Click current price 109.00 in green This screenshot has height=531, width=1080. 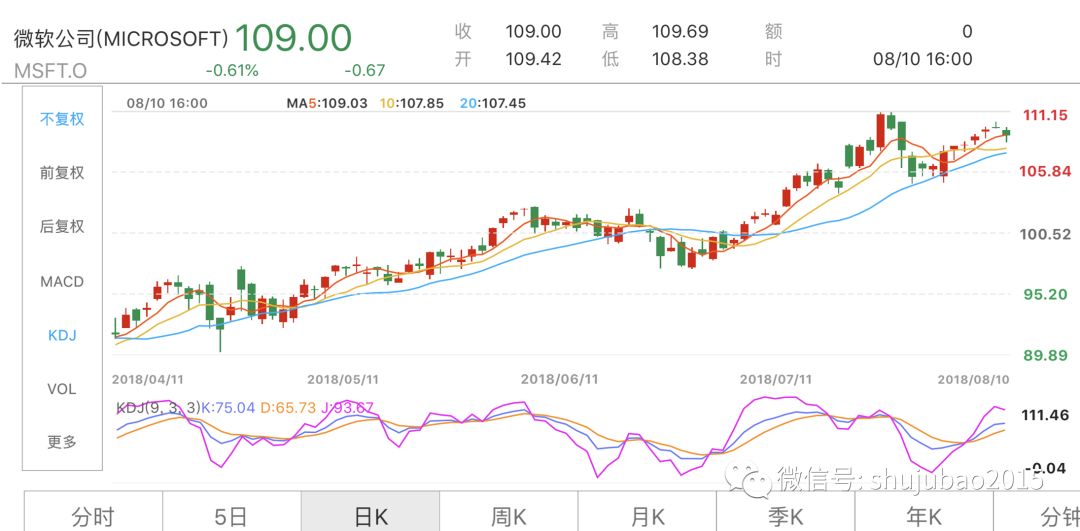click(x=293, y=37)
